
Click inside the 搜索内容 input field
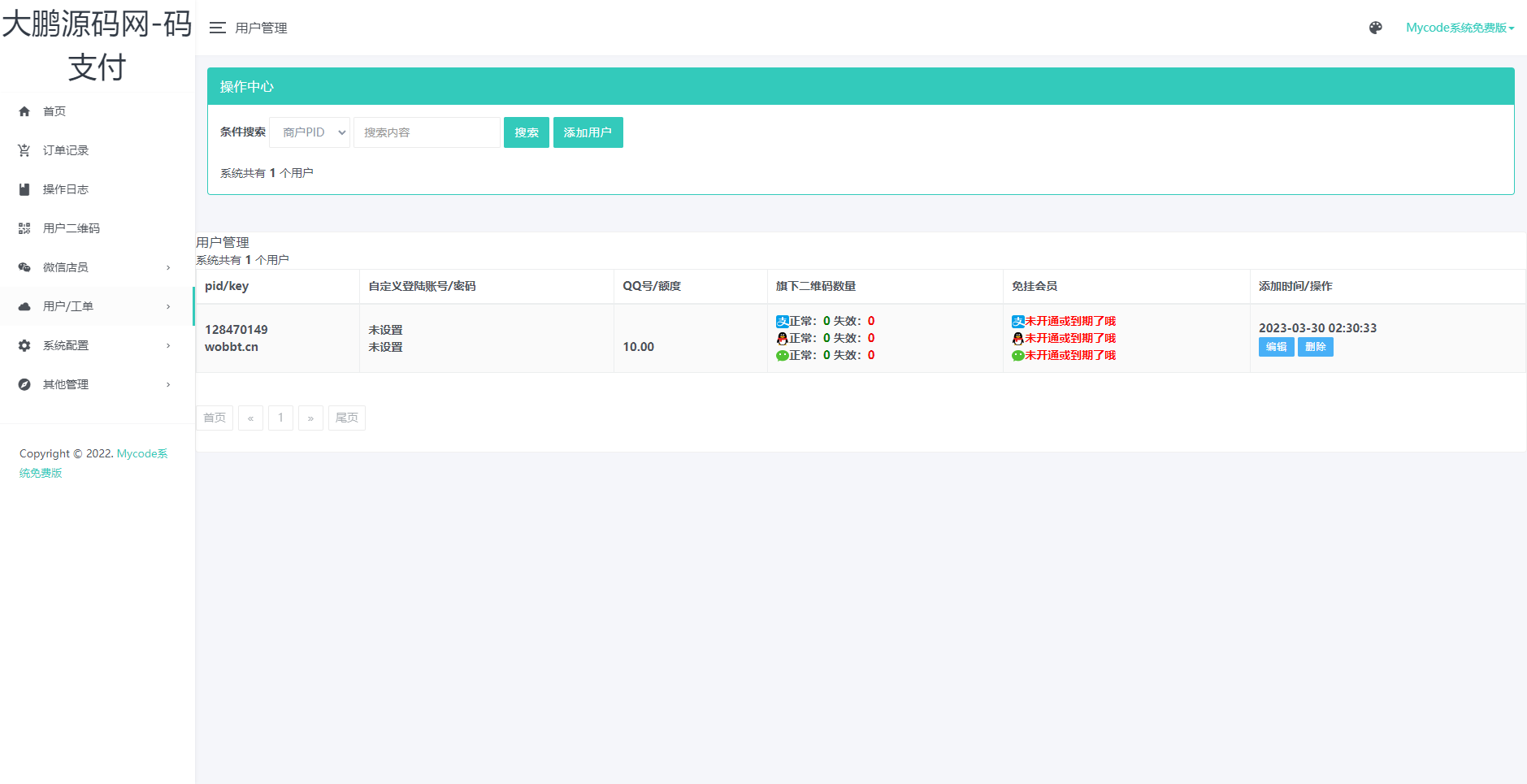(x=426, y=132)
